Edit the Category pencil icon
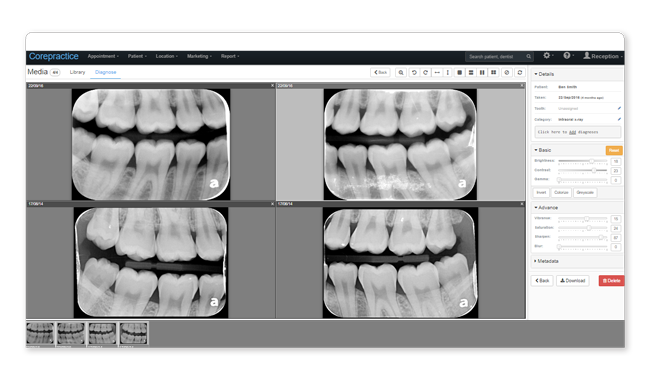 619,119
